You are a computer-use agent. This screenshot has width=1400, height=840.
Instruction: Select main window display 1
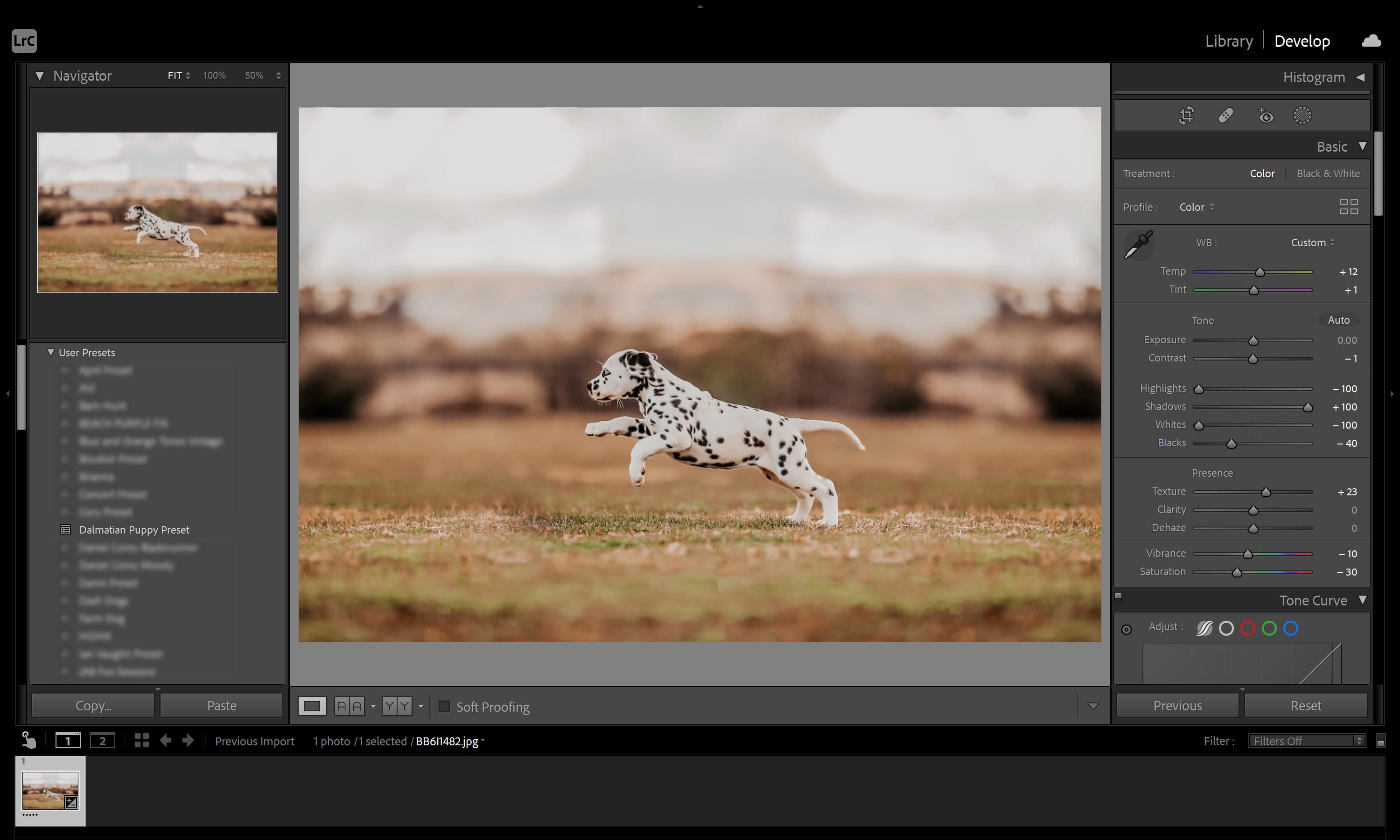coord(68,740)
